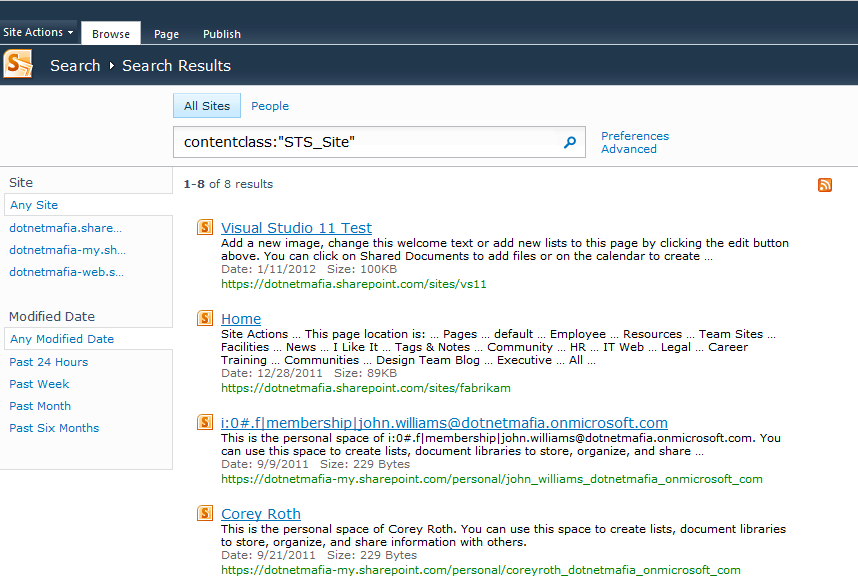Open the Site Actions dropdown
858x588 pixels.
pyautogui.click(x=38, y=32)
